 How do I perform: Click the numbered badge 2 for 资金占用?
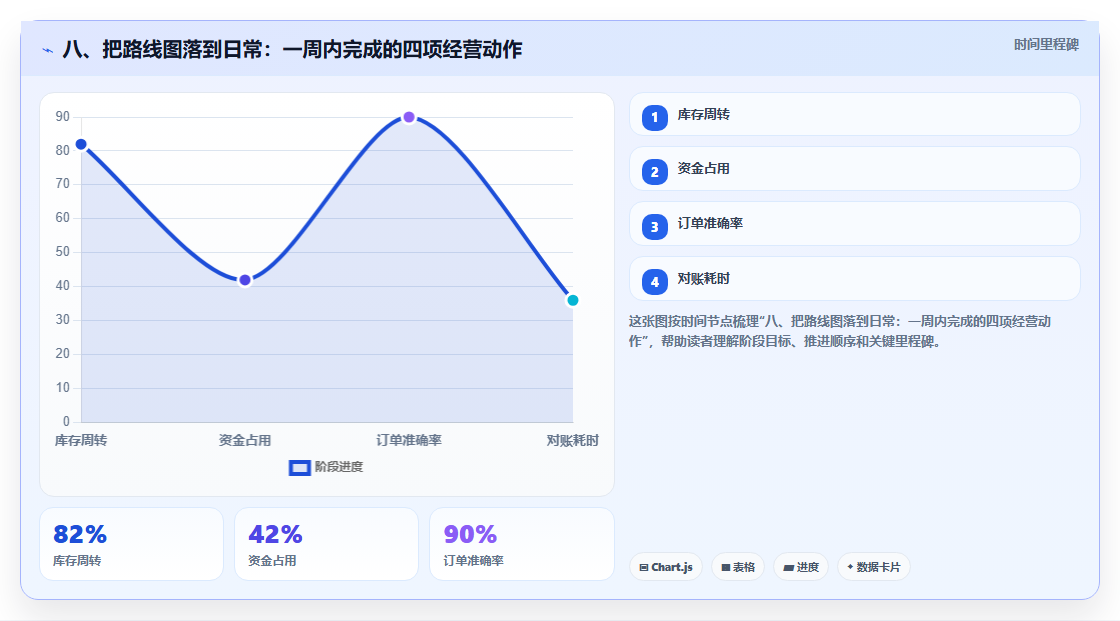click(654, 172)
